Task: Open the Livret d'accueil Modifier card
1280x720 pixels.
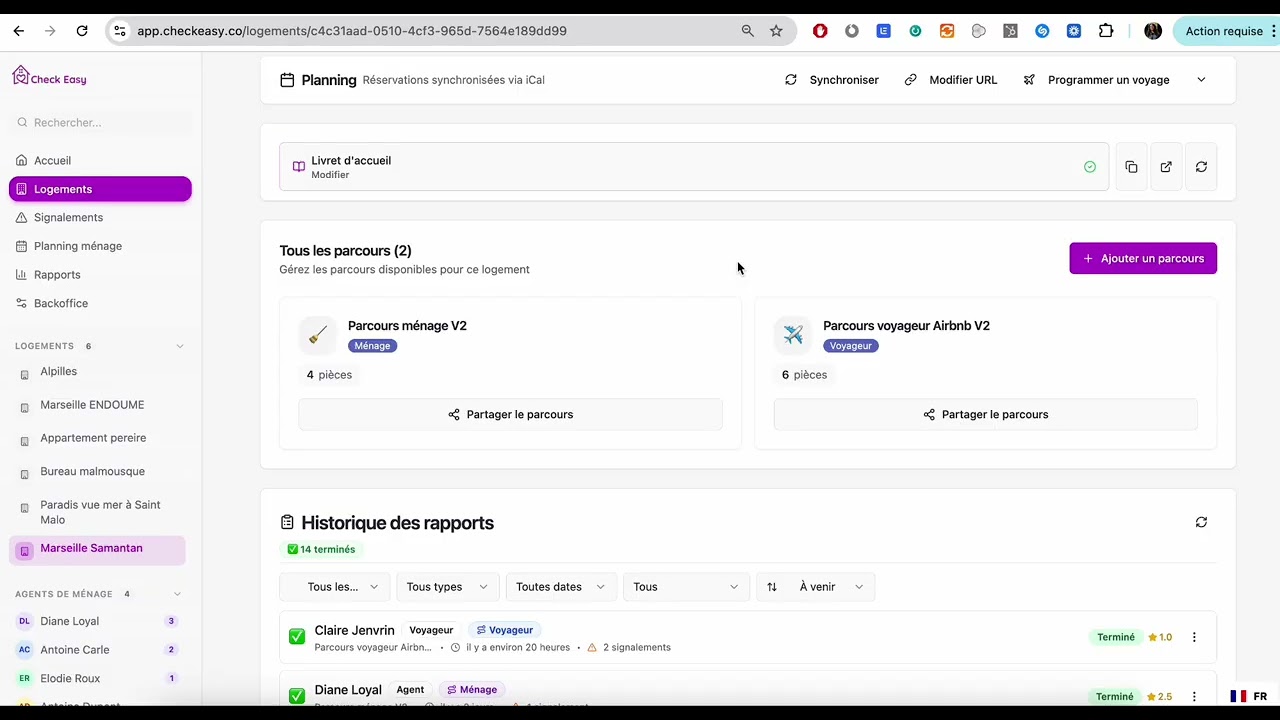Action: pyautogui.click(x=694, y=167)
